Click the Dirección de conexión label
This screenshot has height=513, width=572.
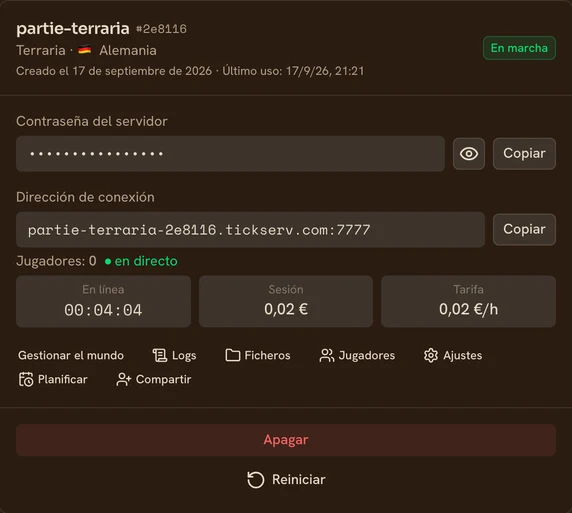85,197
